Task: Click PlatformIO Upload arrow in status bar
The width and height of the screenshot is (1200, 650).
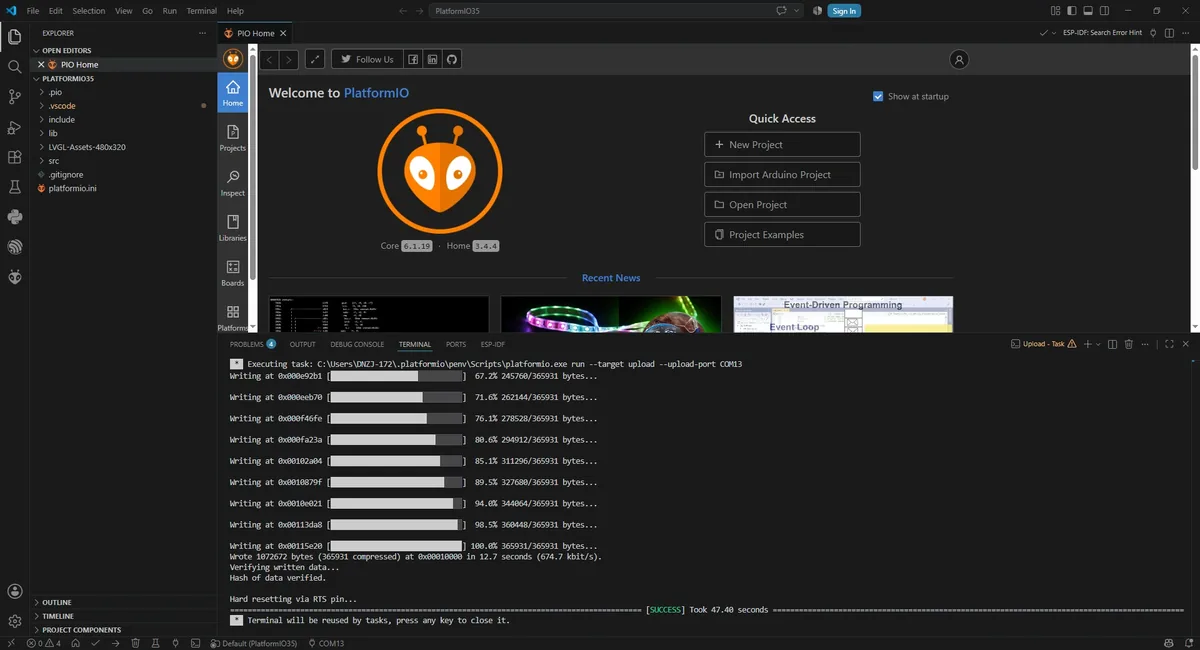Action: [x=115, y=643]
